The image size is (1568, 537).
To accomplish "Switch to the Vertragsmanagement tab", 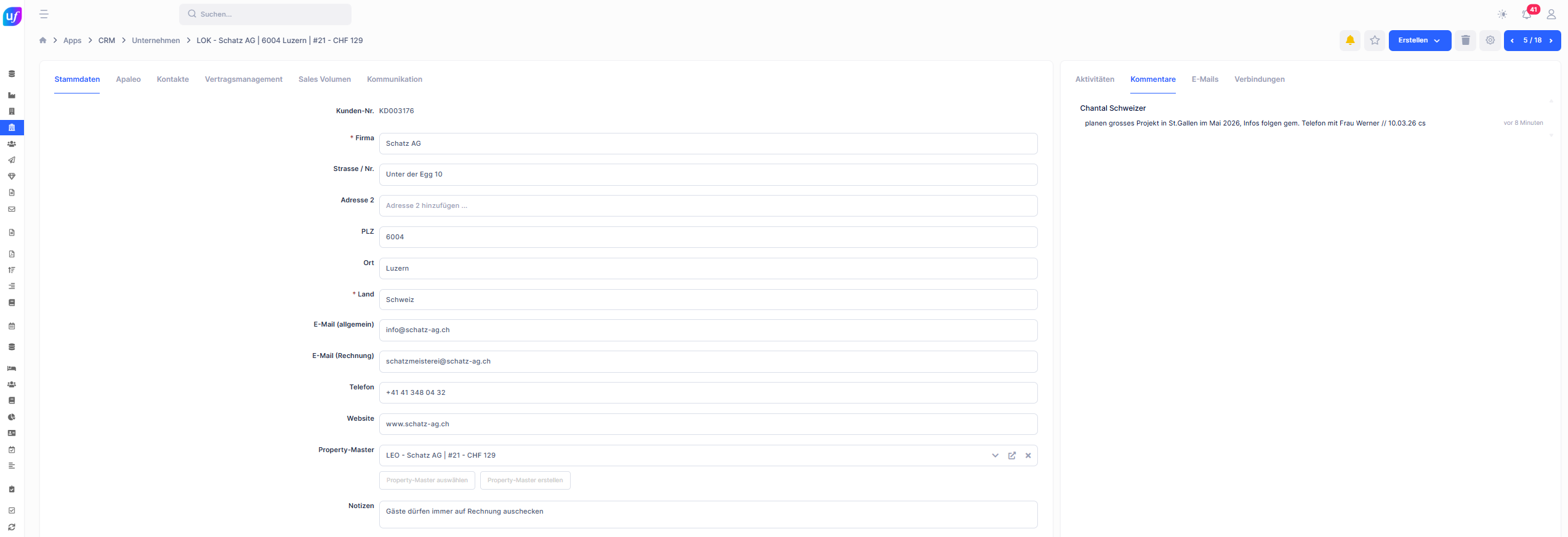I will 243,79.
